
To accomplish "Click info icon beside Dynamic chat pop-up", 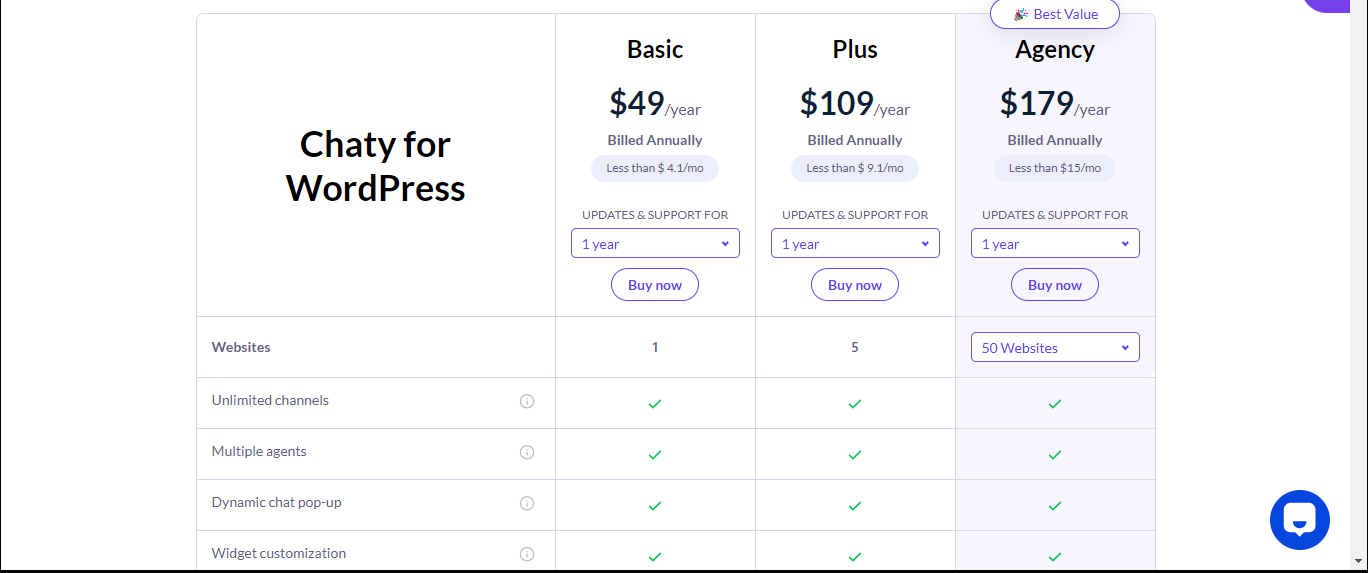I will (527, 503).
